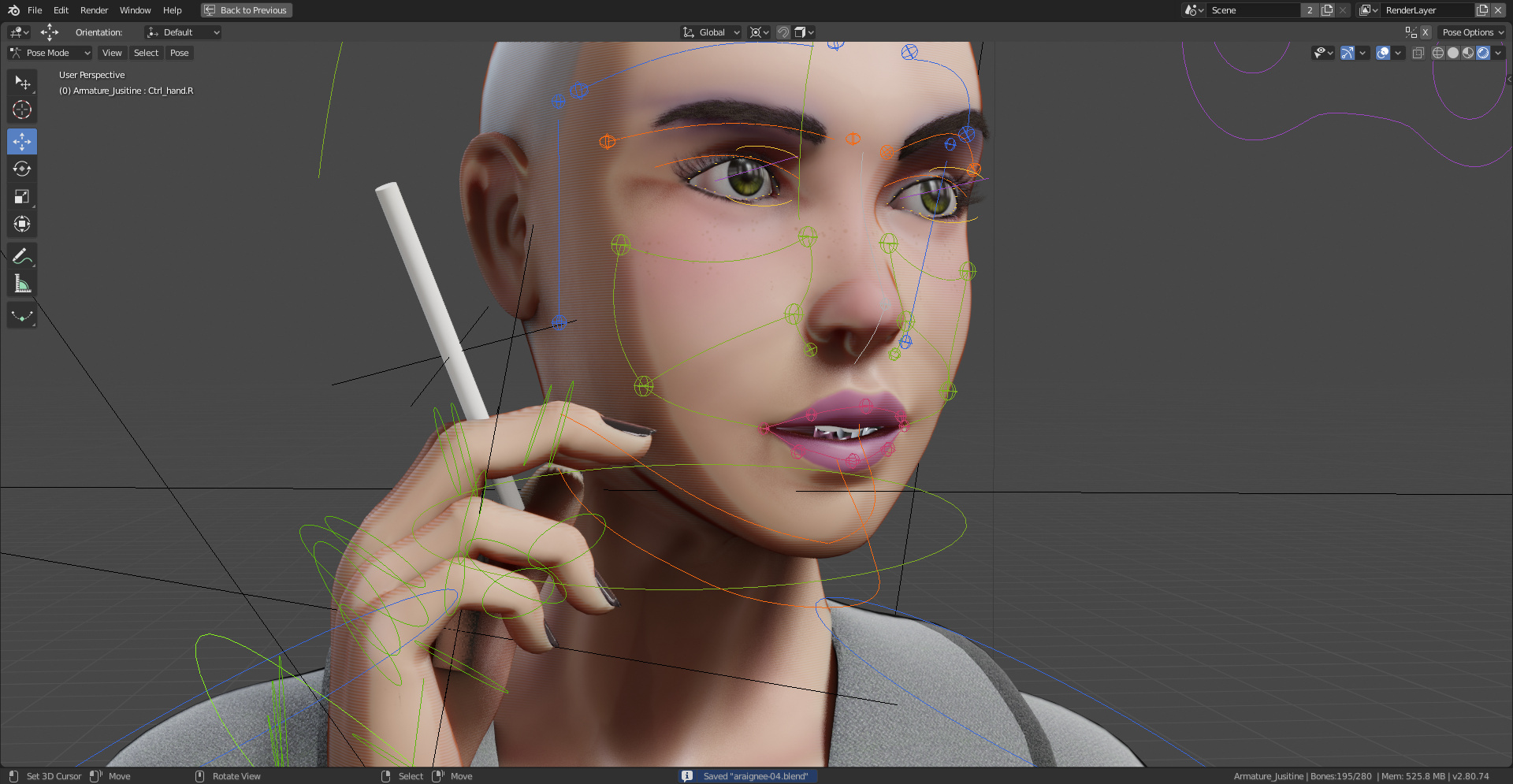Select the Transform tool

tap(22, 225)
